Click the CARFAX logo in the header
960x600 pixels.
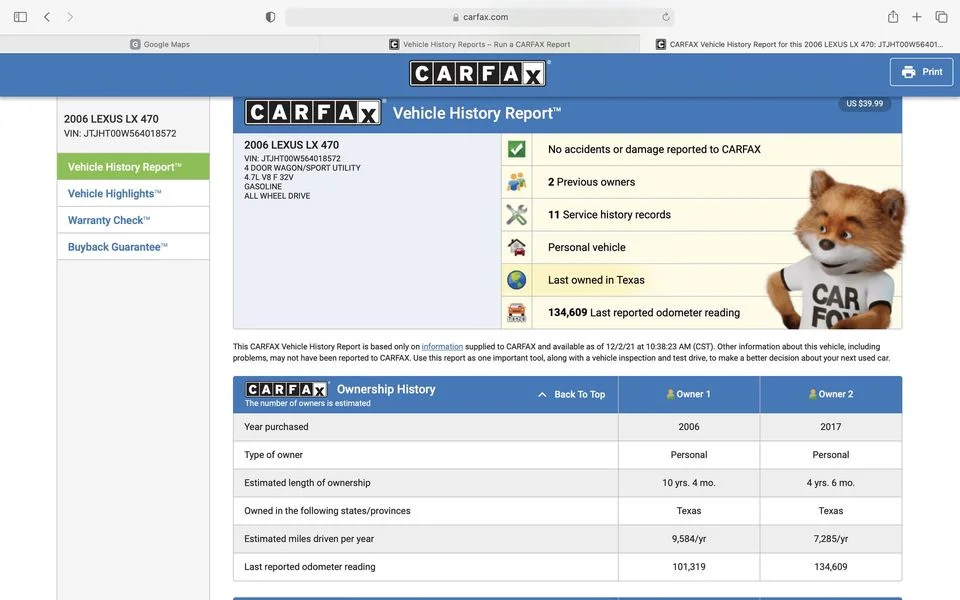point(478,73)
